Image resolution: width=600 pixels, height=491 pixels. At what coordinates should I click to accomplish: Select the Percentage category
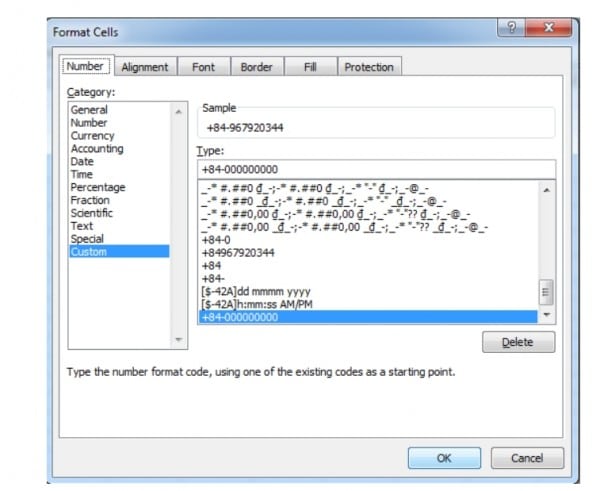(x=119, y=188)
